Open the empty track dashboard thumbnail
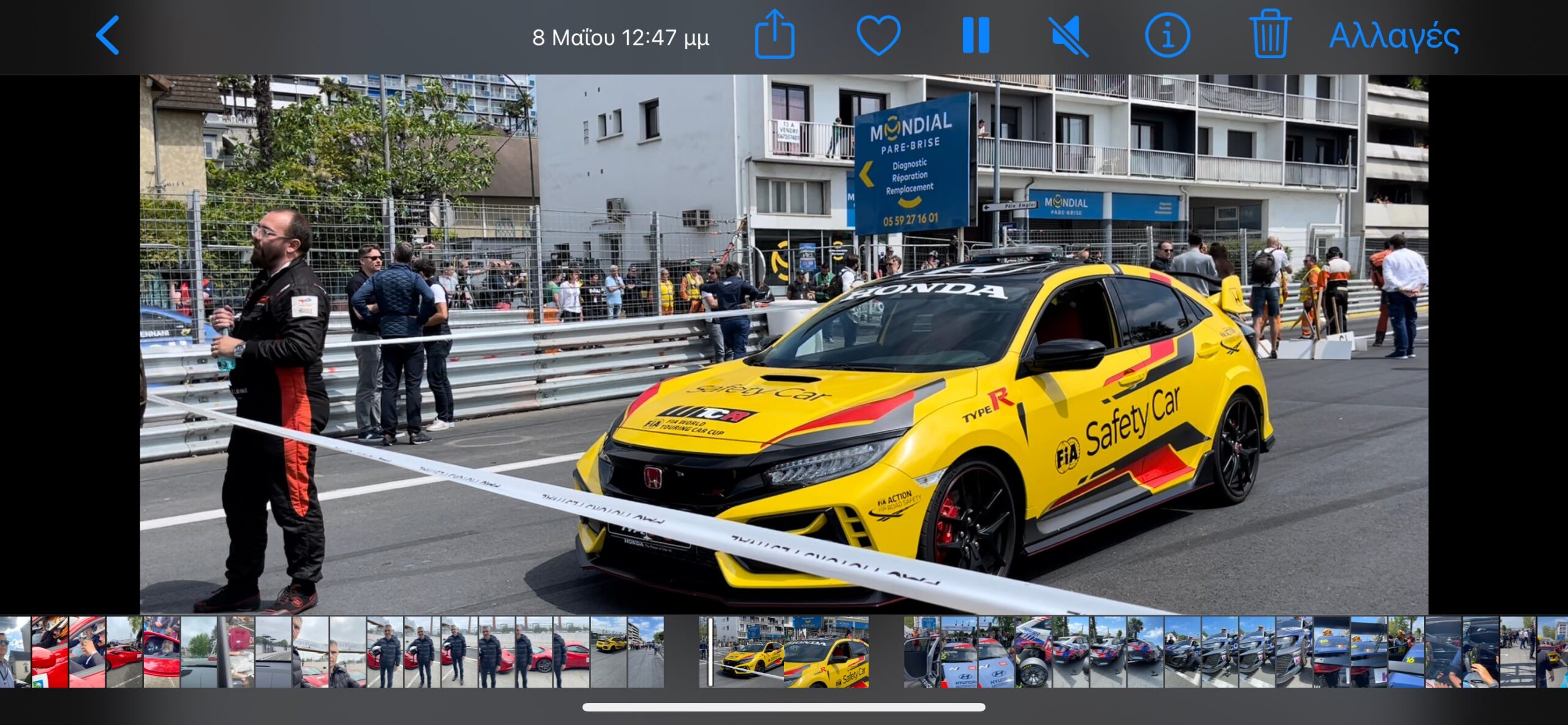 click(x=273, y=652)
